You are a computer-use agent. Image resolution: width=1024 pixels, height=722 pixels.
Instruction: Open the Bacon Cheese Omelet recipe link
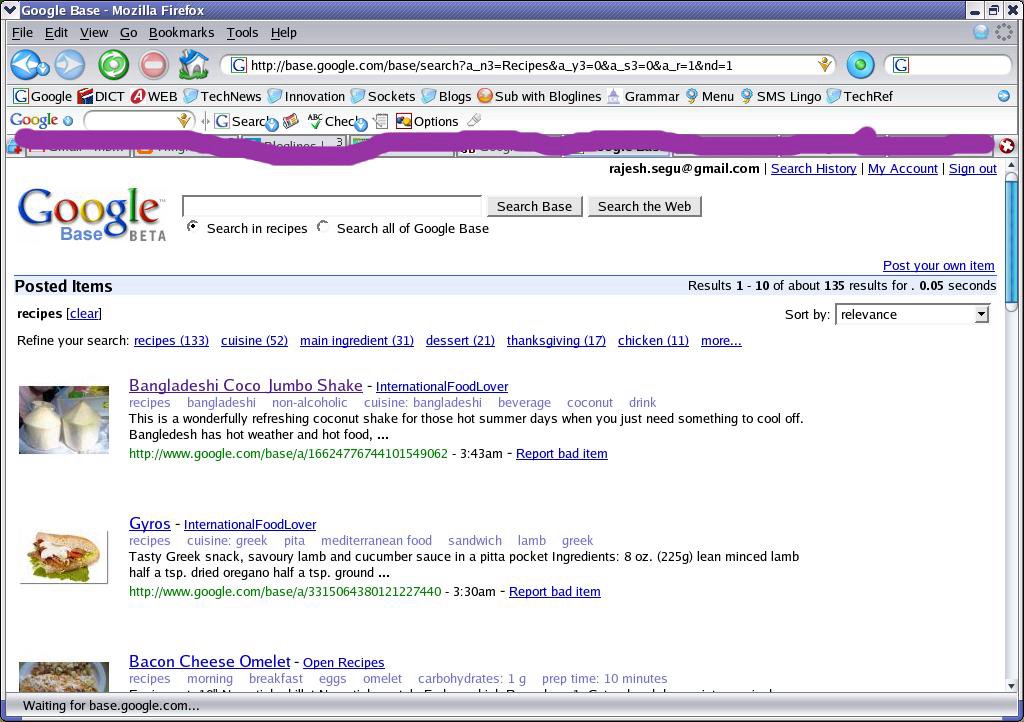click(x=210, y=661)
